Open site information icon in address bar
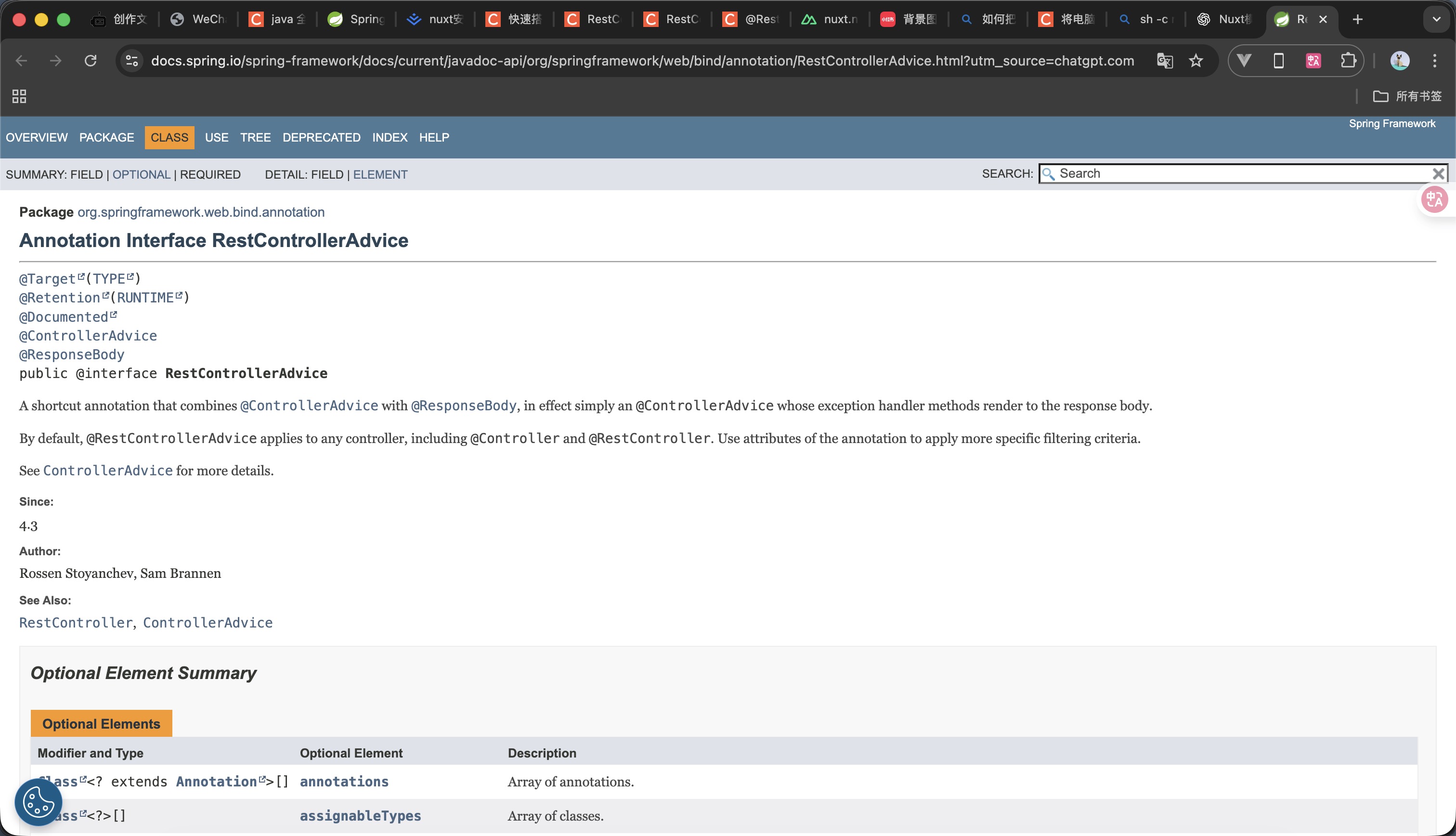 point(132,60)
